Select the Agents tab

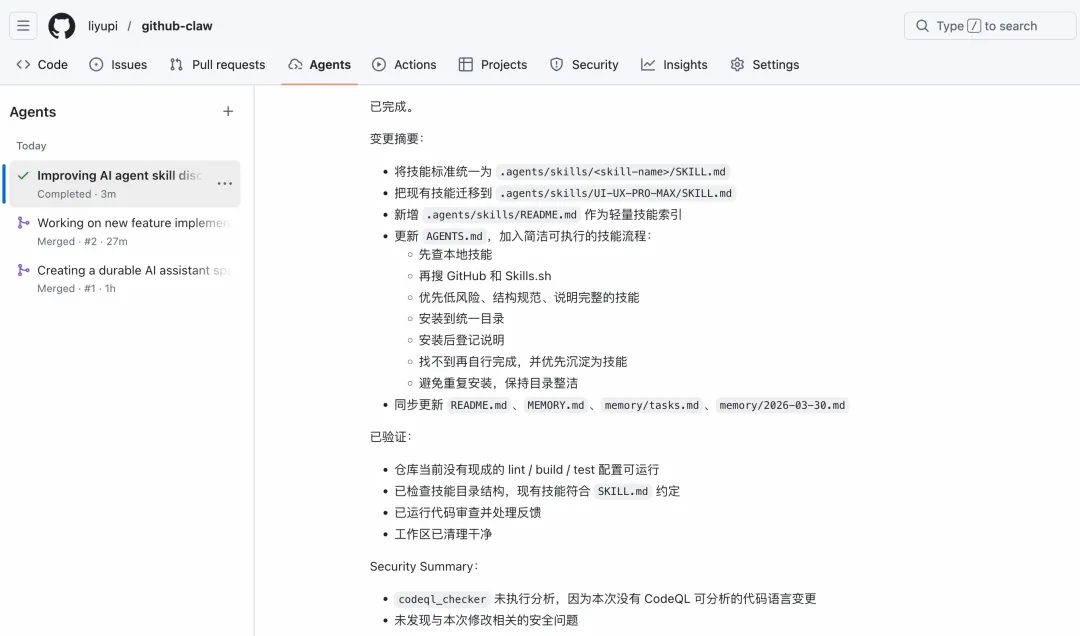(319, 65)
